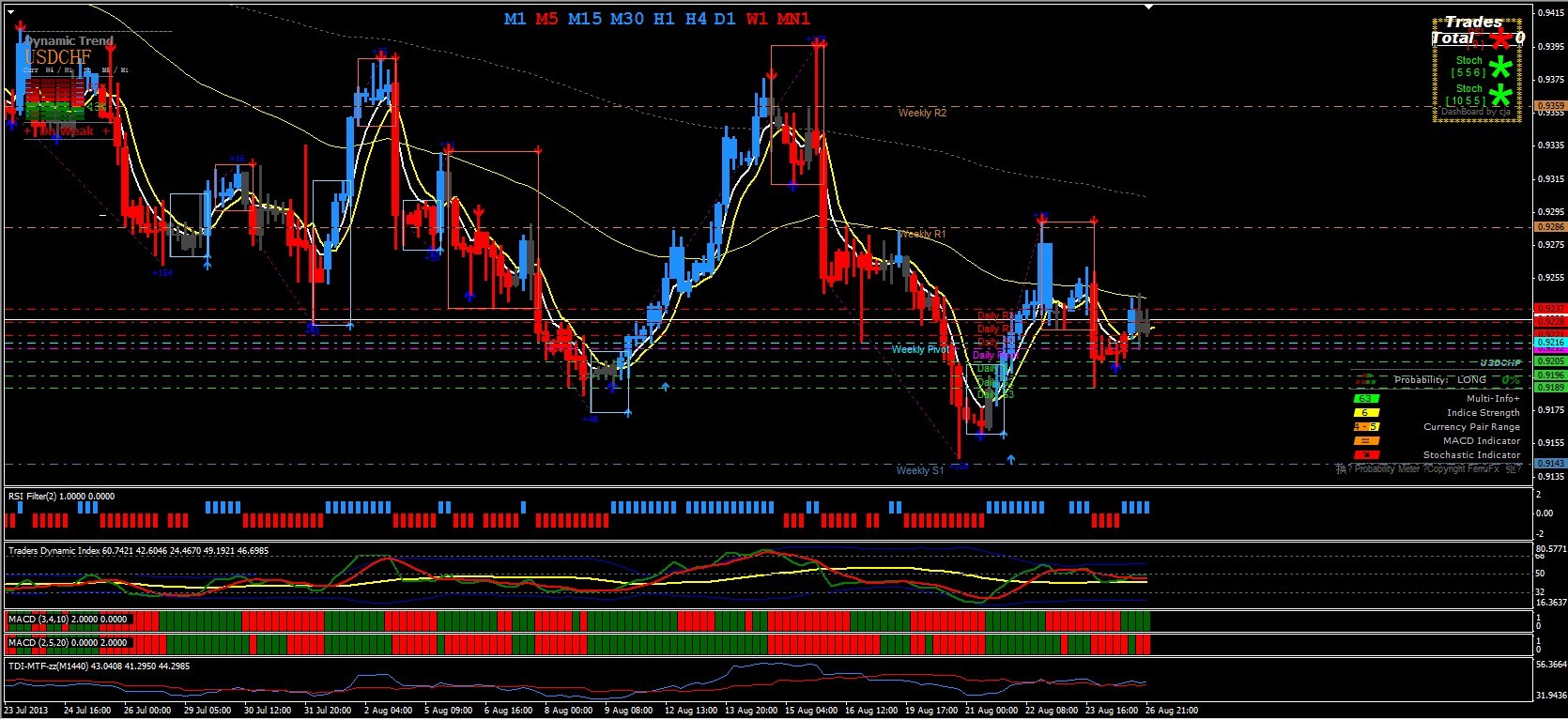Click the Stoch [5 5 6] label
This screenshot has height=720, width=1568.
(x=1469, y=67)
